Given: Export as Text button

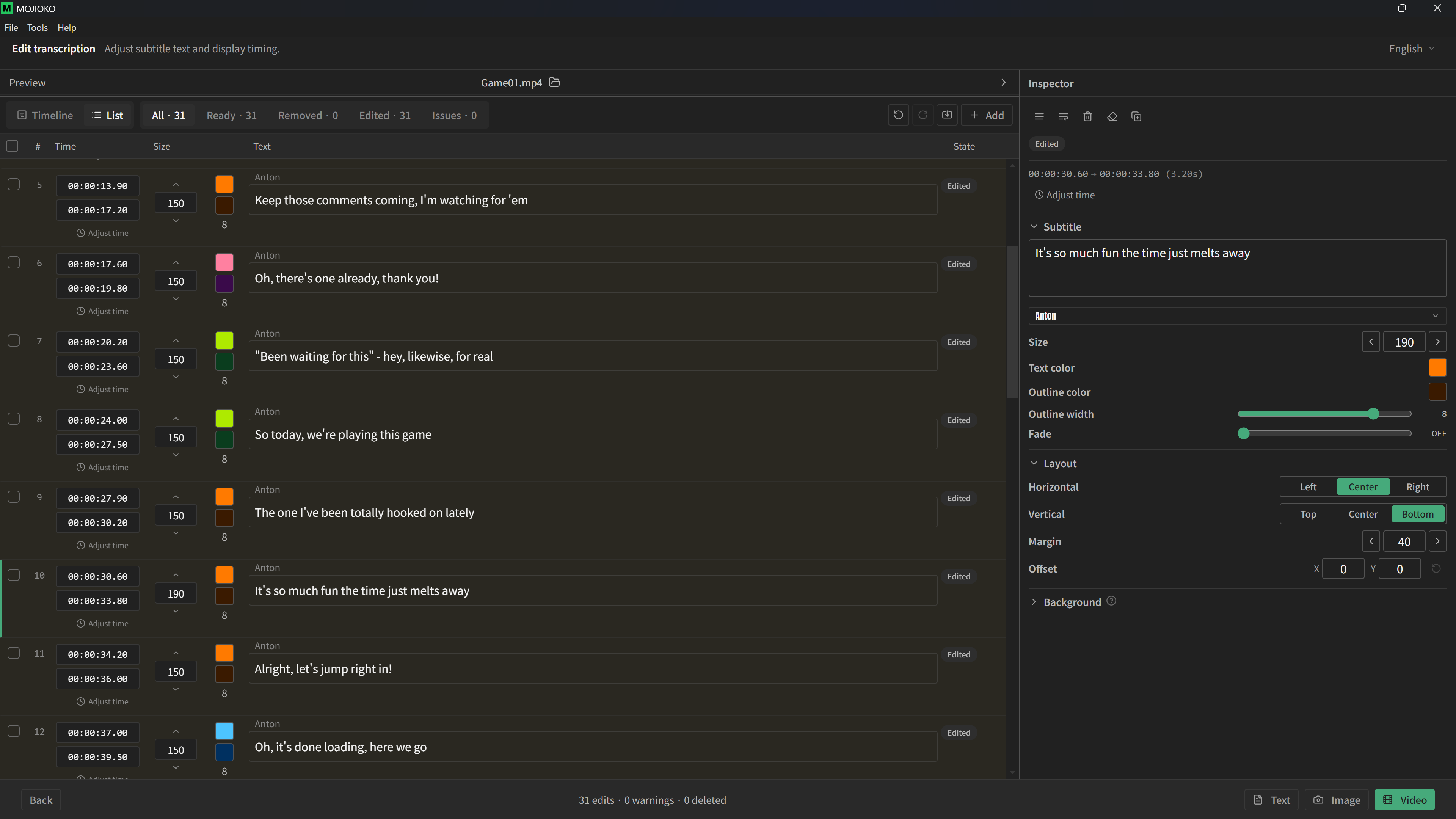Looking at the screenshot, I should [1272, 800].
